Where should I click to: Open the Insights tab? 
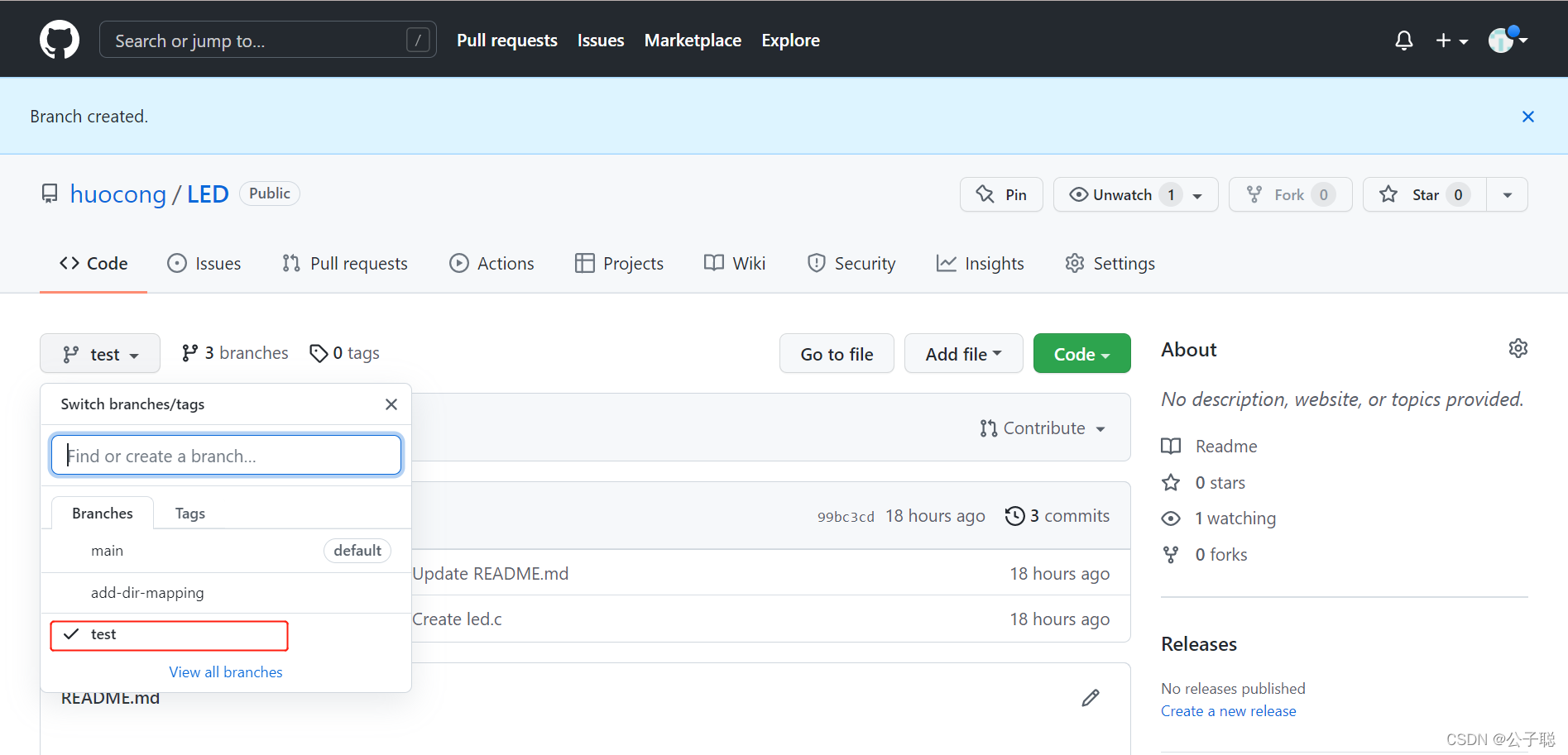point(981,263)
